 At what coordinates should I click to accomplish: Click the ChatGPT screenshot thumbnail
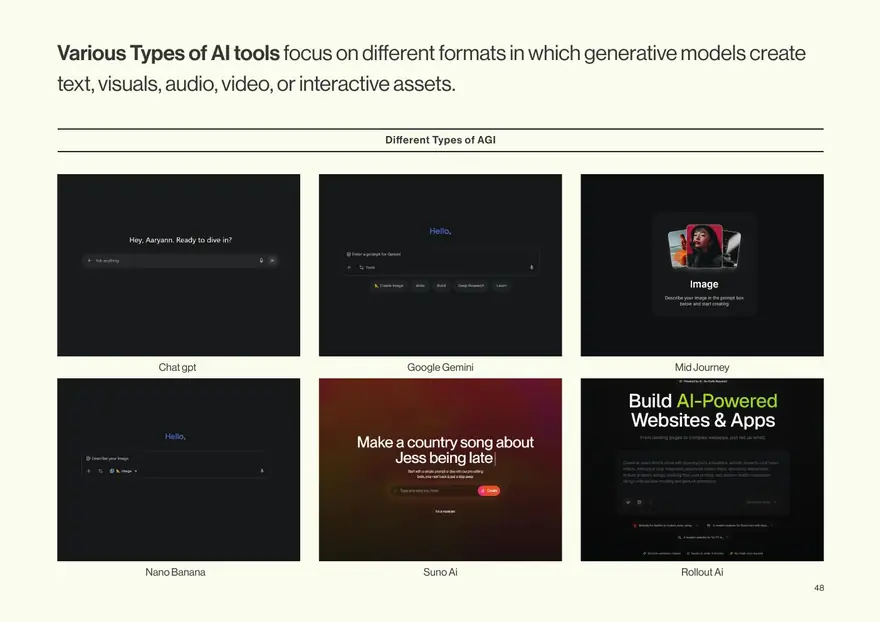(x=178, y=265)
